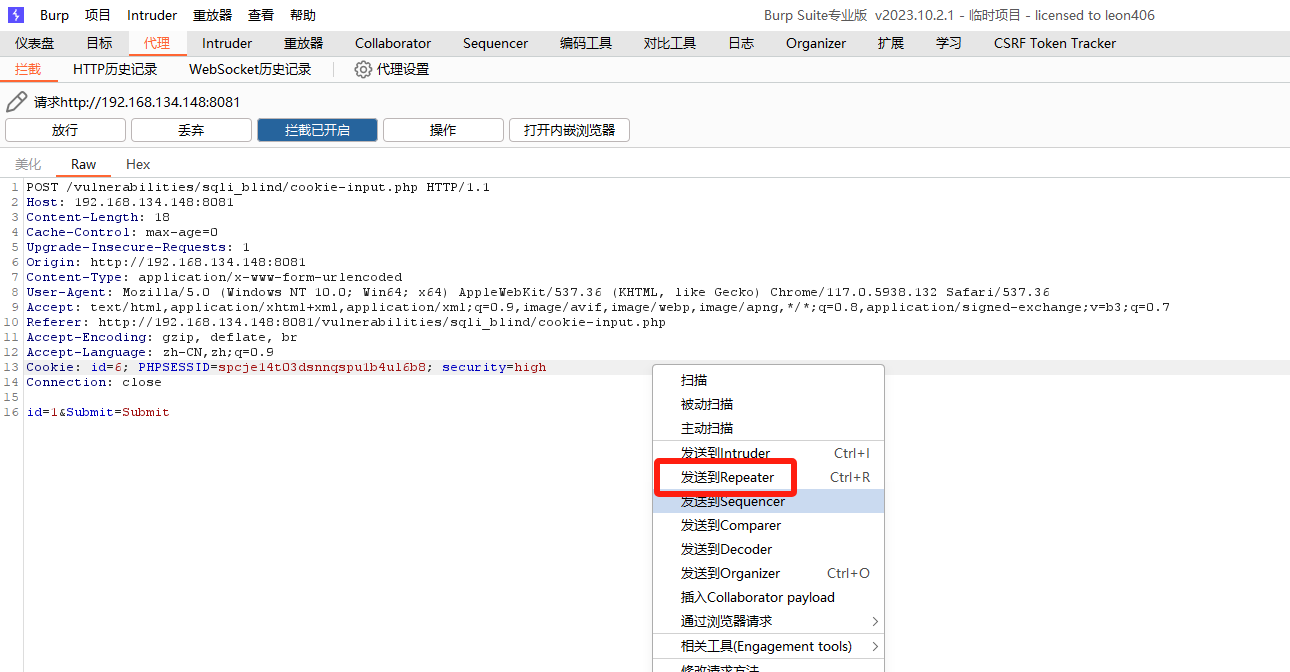Image resolution: width=1290 pixels, height=672 pixels.
Task: Open the proxy settings gear icon
Action: click(x=363, y=69)
